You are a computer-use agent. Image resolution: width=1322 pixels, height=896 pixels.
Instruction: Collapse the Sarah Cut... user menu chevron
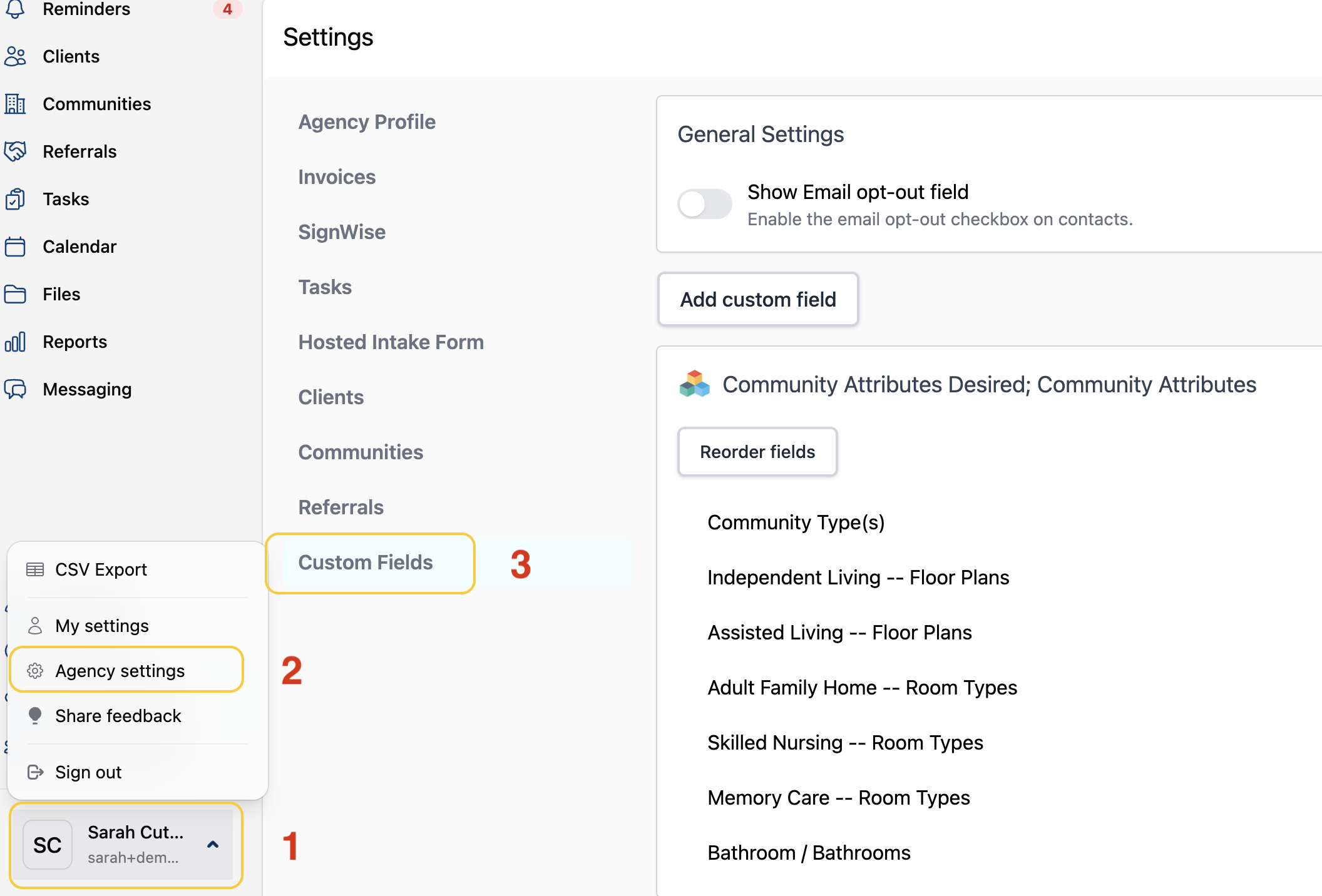click(x=213, y=845)
